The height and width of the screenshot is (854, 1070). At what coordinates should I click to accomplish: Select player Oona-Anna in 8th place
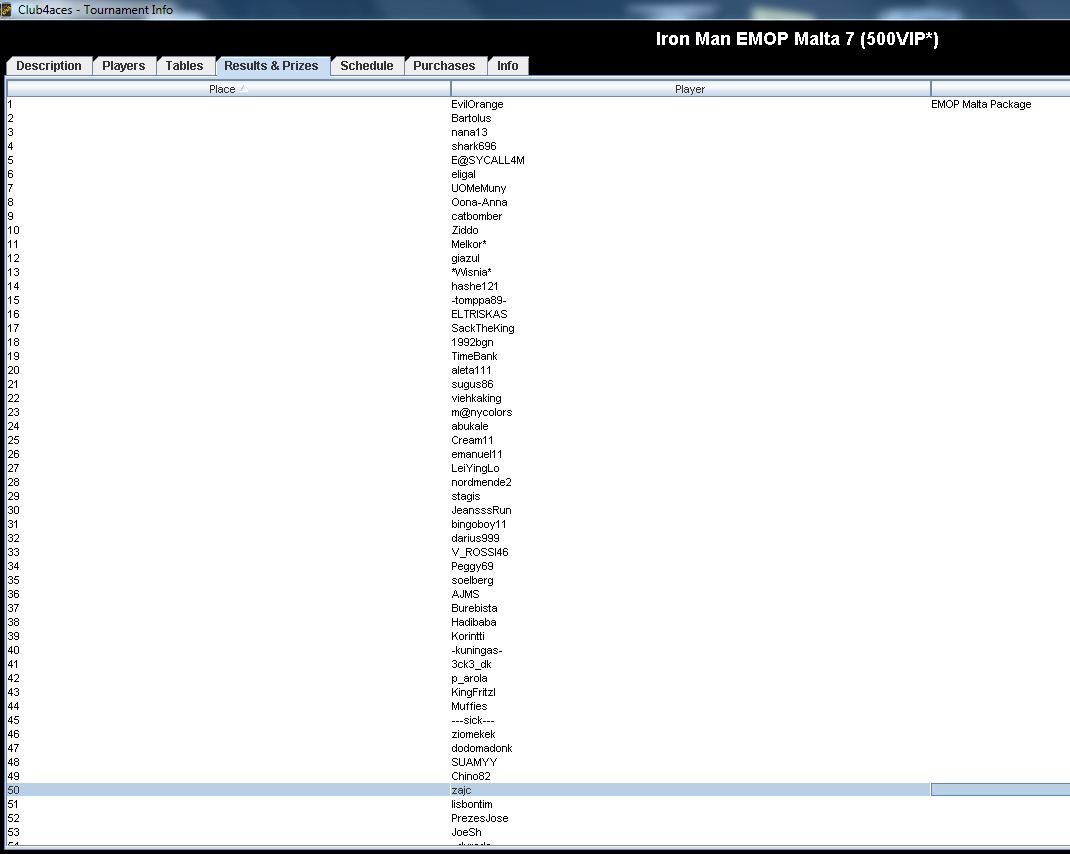(x=479, y=202)
